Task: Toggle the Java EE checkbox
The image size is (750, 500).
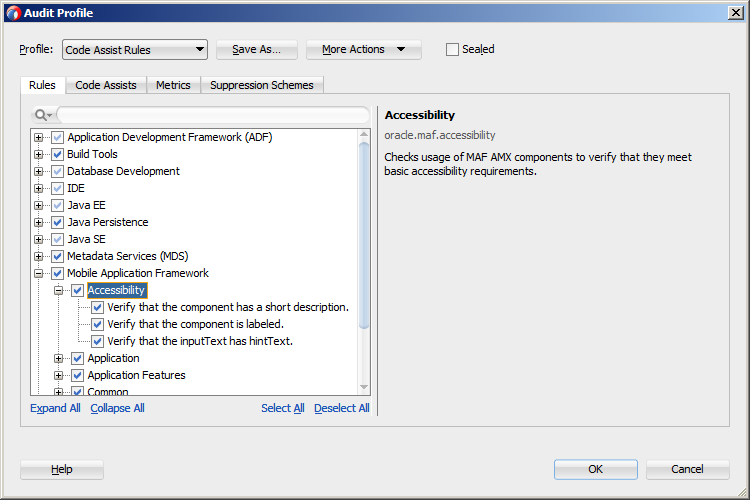Action: [x=57, y=205]
